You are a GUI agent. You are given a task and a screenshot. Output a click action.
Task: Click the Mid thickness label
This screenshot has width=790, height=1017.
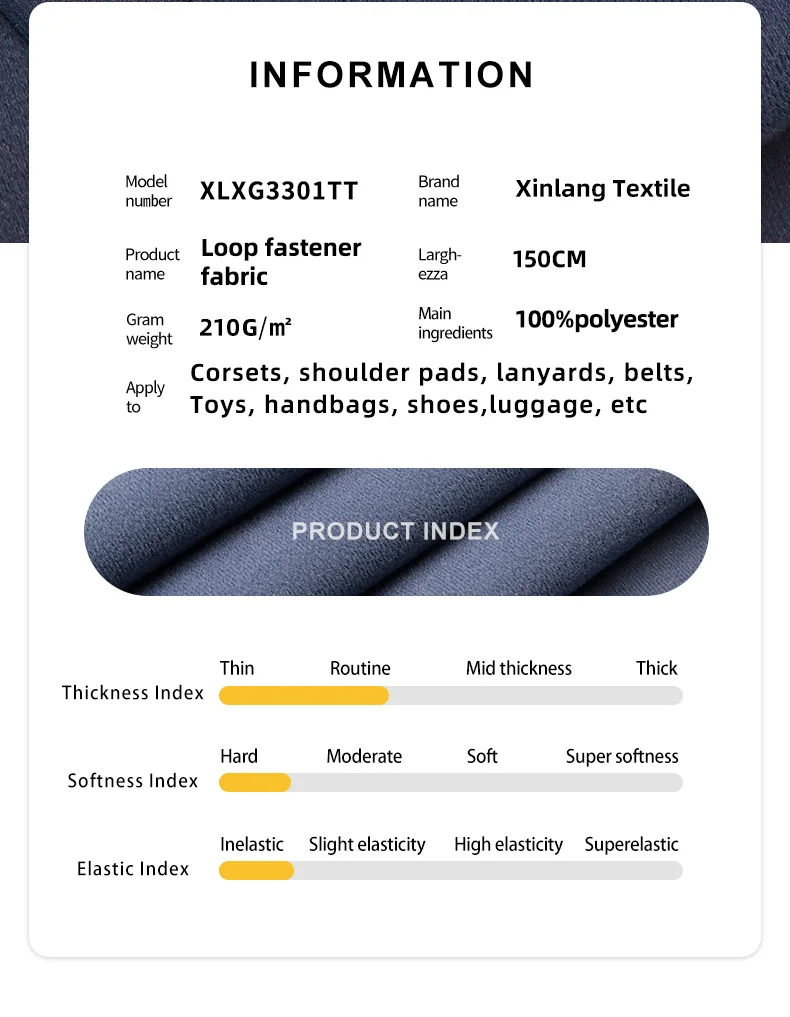point(518,668)
